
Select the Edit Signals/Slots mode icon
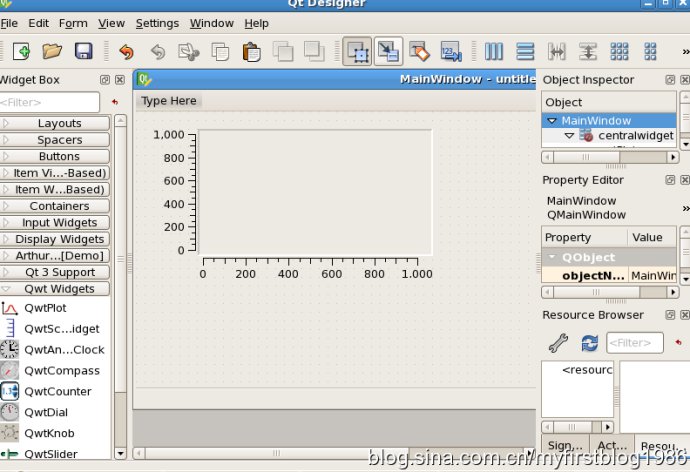(x=388, y=51)
